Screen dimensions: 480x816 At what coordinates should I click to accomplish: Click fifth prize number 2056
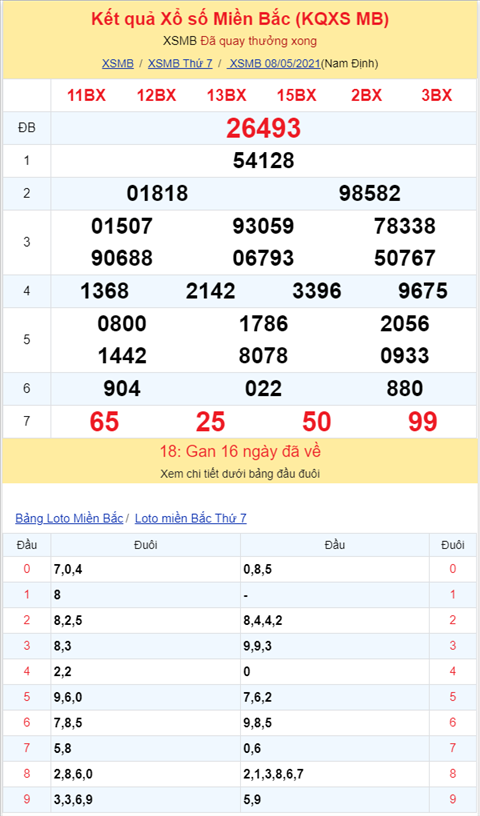(405, 324)
